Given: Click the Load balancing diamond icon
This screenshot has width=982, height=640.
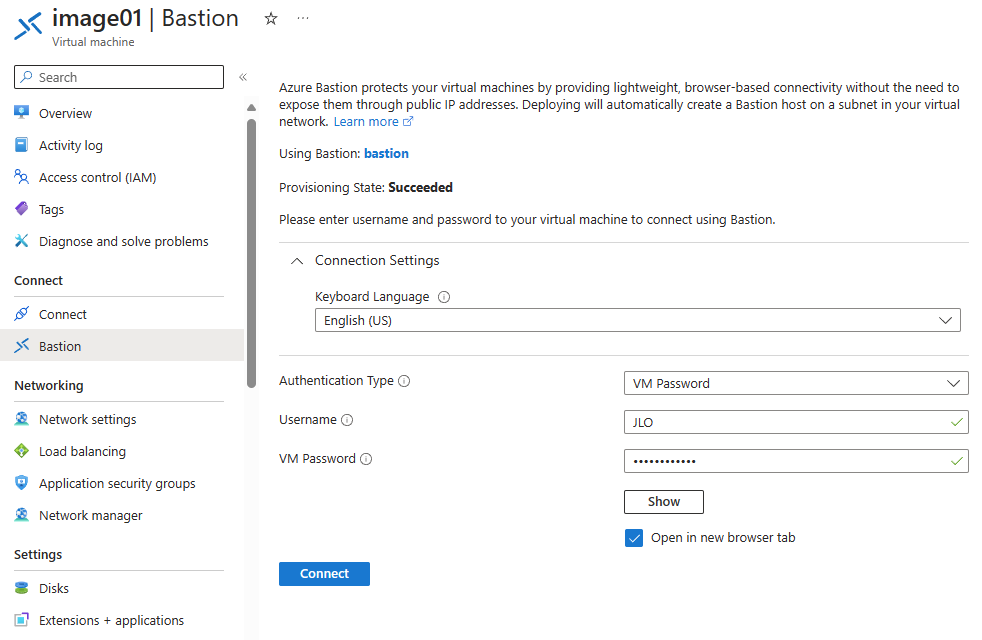Looking at the screenshot, I should (x=21, y=450).
